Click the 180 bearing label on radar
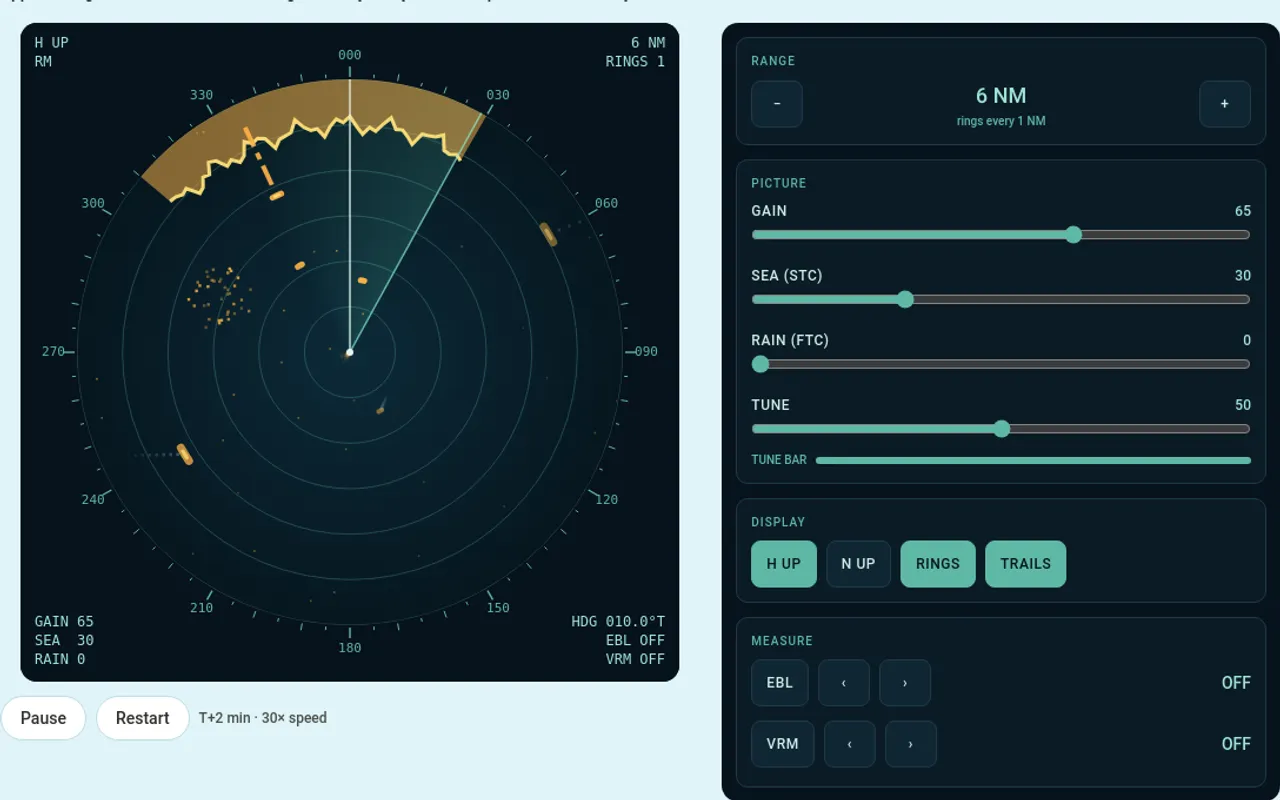1280x800 pixels. [x=349, y=648]
